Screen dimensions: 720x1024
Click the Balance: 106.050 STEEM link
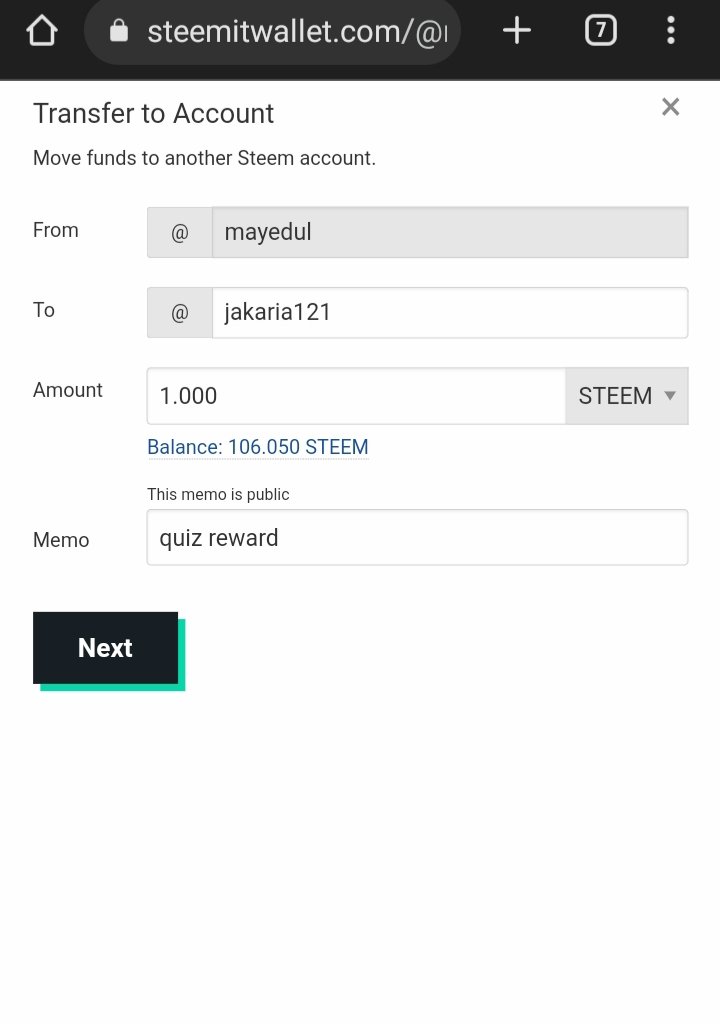(258, 447)
